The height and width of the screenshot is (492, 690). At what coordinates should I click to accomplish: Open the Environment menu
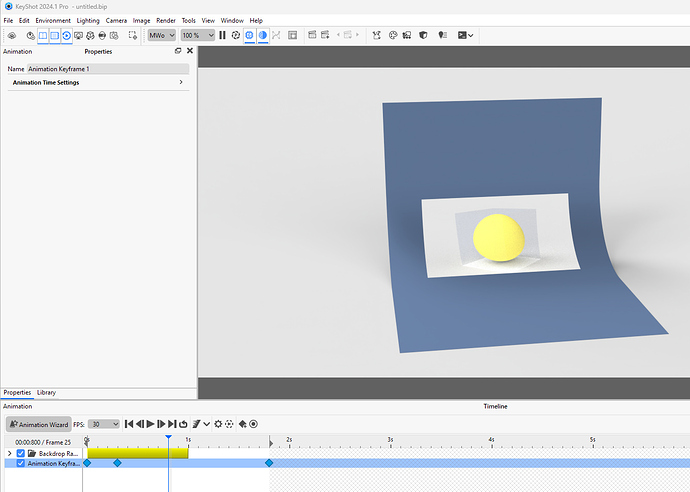coord(53,20)
